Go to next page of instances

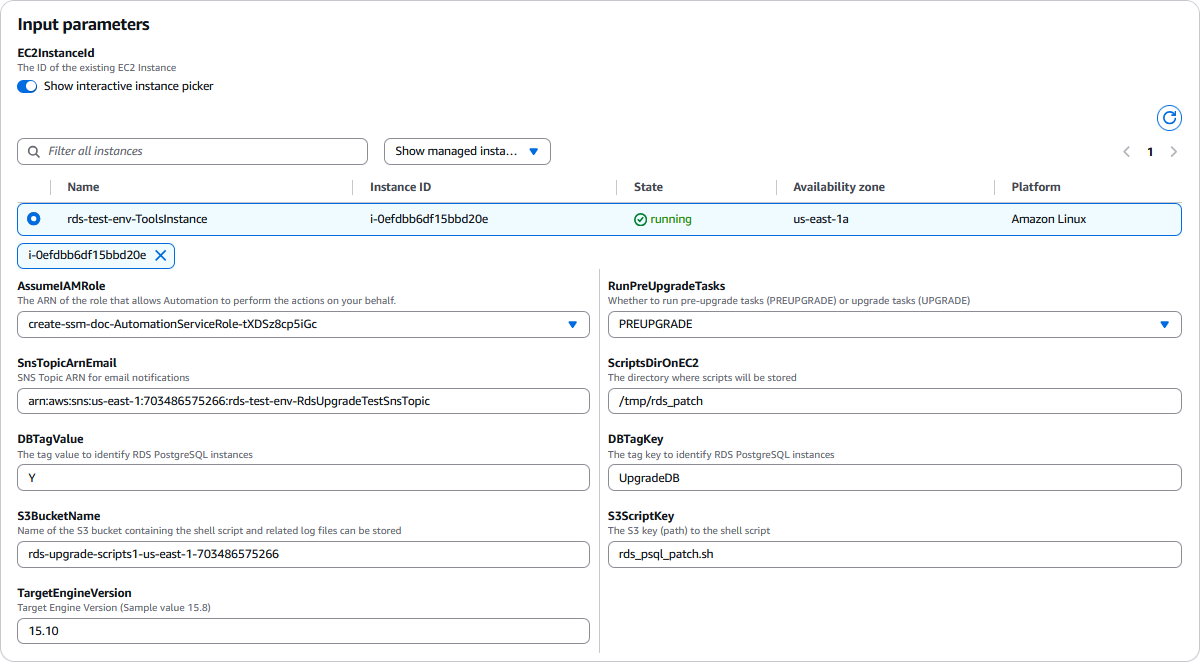point(1174,152)
